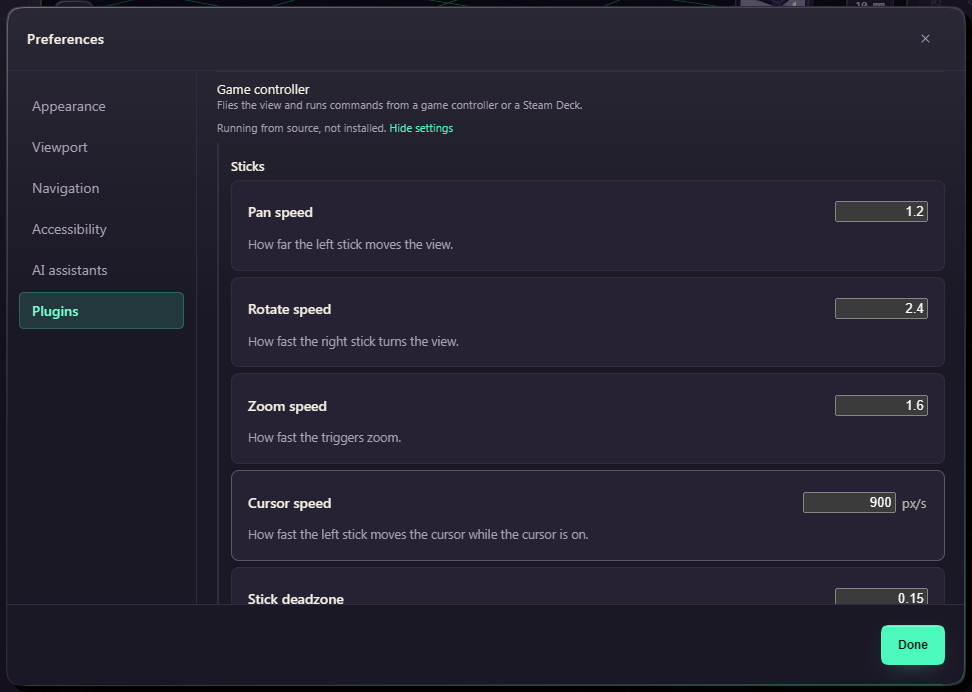972x692 pixels.
Task: Select the Plugins section
Action: click(x=101, y=311)
